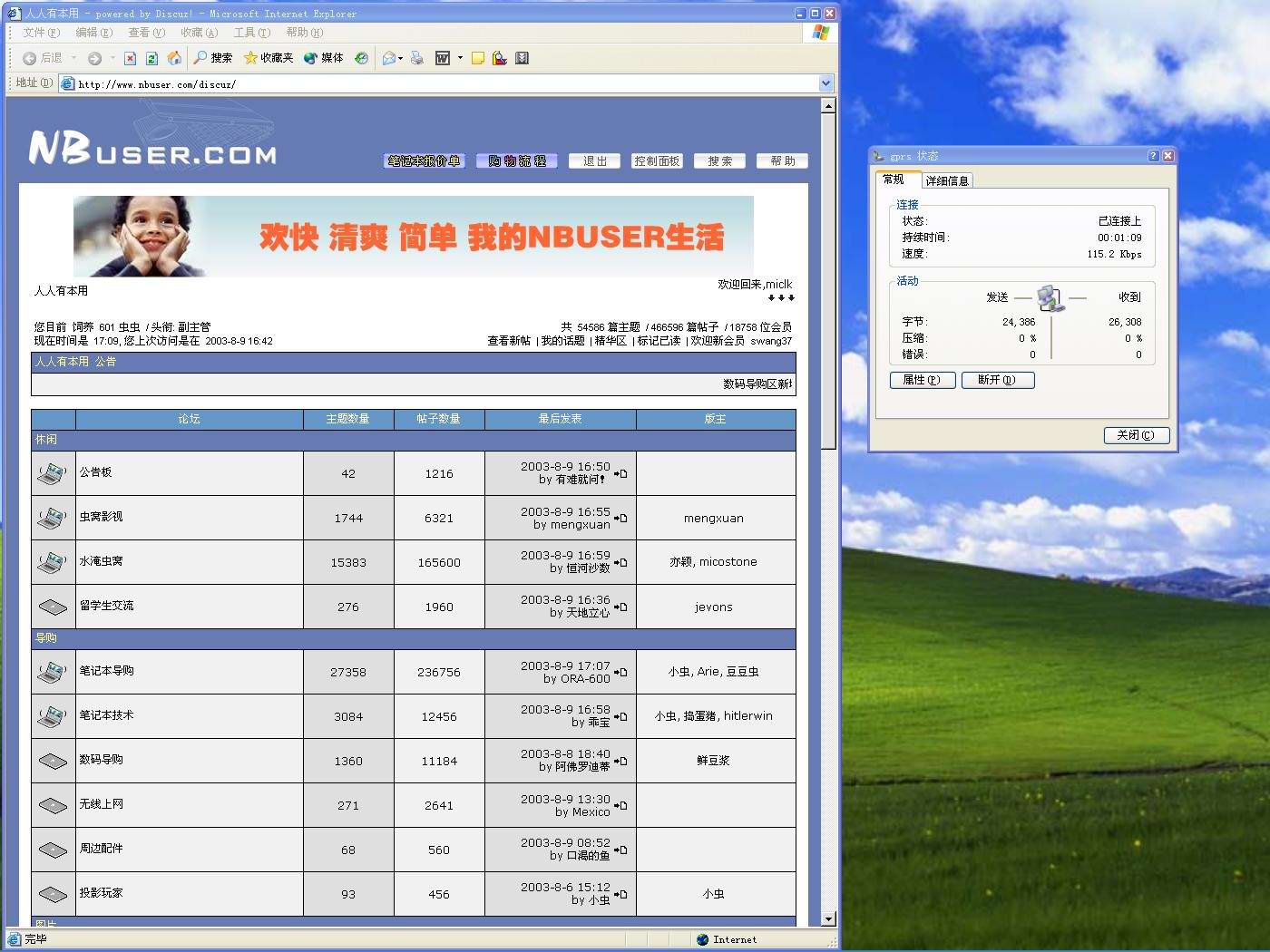Open the Forward button history dropdown arrow
Screen dimensions: 1270x952
pos(112,58)
